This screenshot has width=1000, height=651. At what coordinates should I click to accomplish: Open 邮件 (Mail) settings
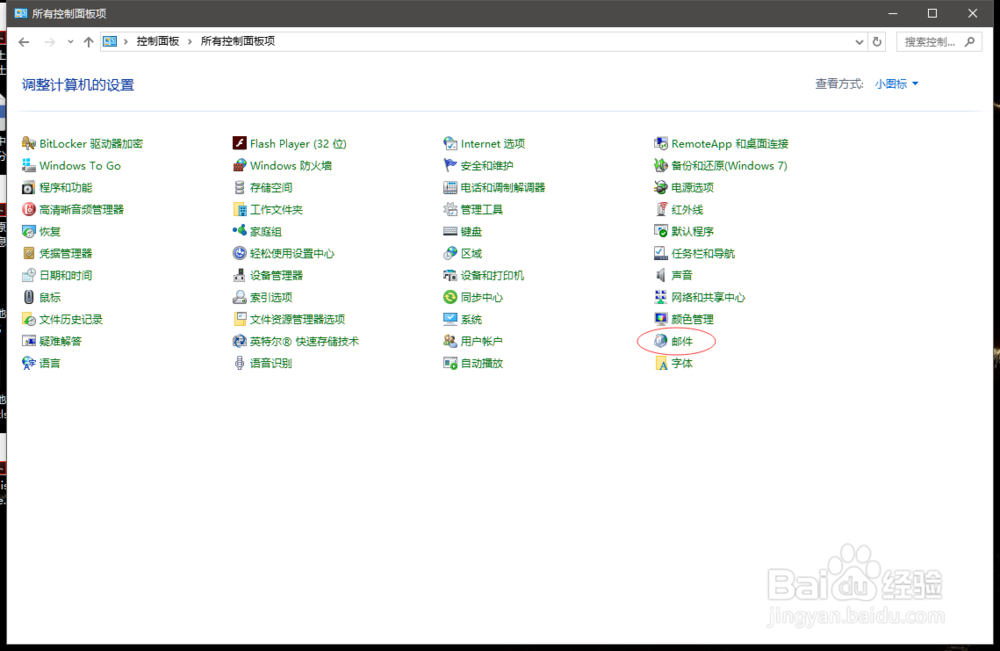pos(684,340)
